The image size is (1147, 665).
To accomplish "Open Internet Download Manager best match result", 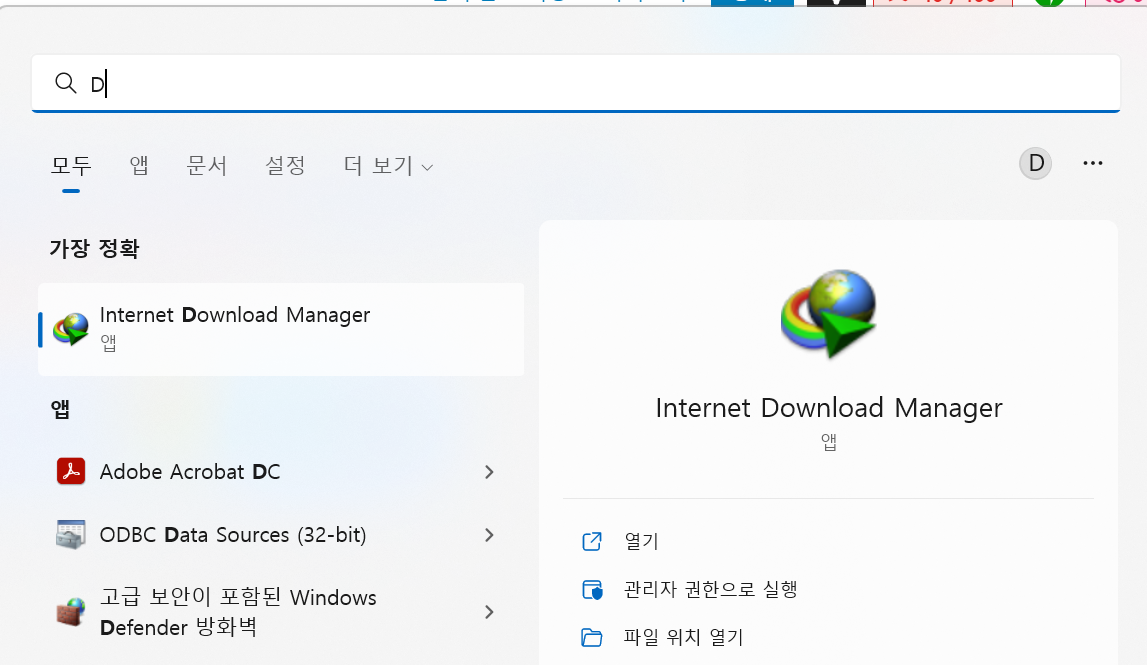I will pyautogui.click(x=281, y=329).
